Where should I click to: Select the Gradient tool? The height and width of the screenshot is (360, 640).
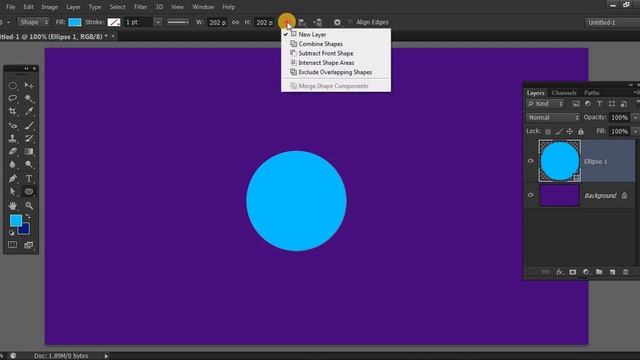[x=29, y=151]
